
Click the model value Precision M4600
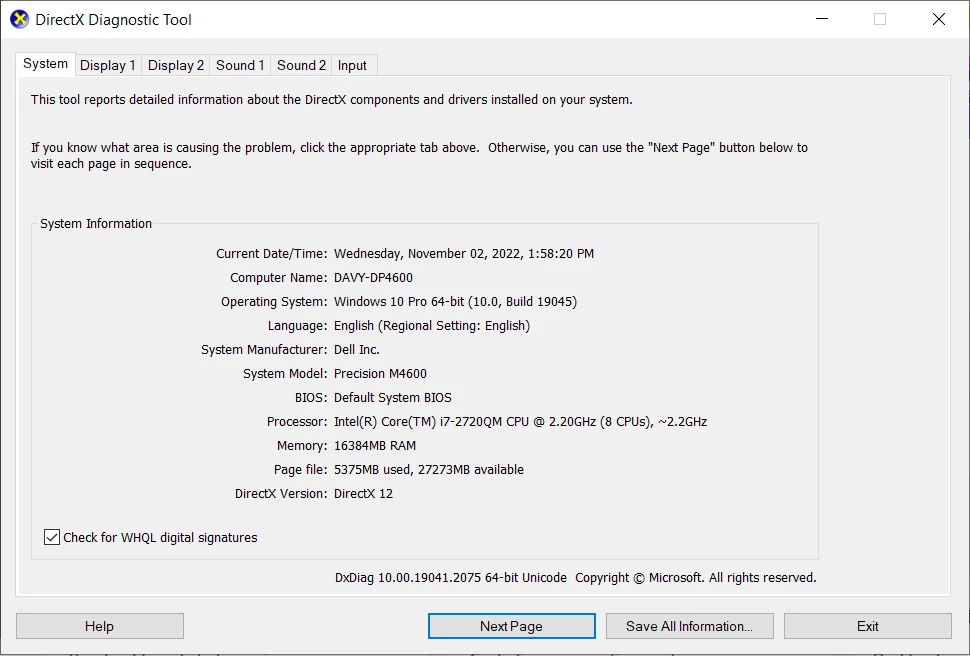click(380, 374)
